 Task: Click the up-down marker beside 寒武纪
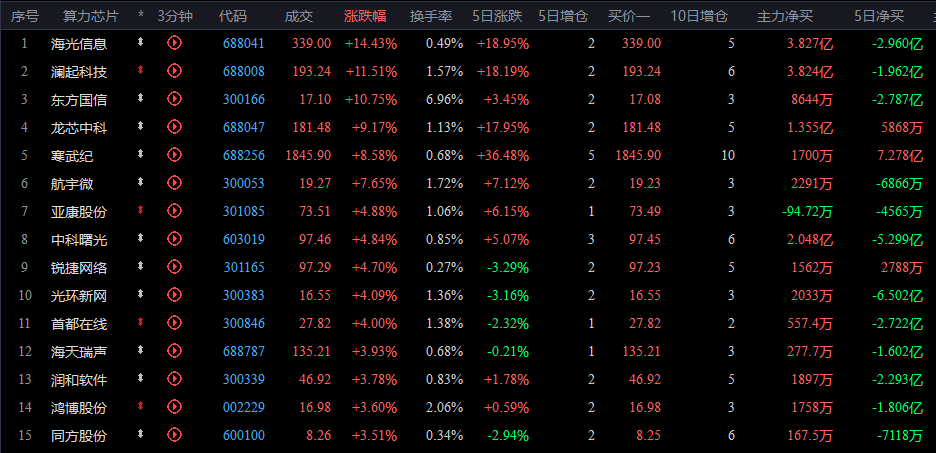point(141,154)
